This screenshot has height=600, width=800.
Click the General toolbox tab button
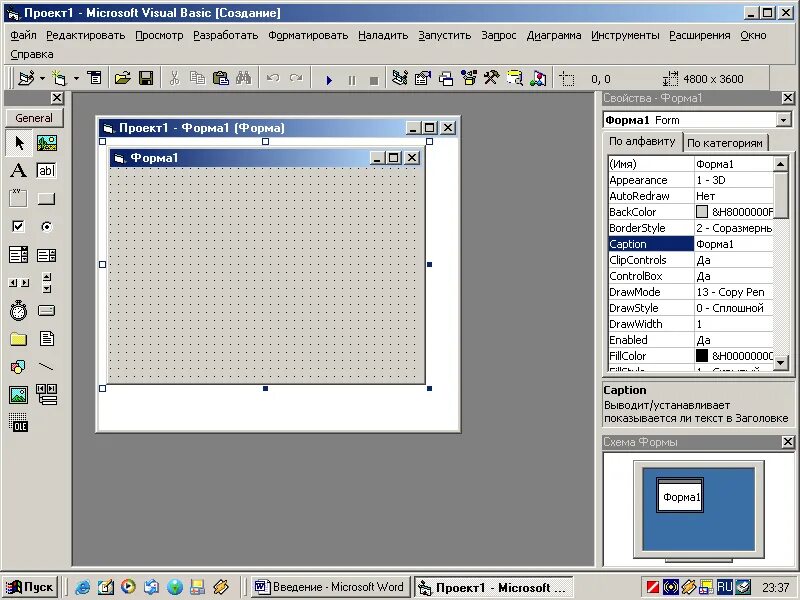pos(34,118)
